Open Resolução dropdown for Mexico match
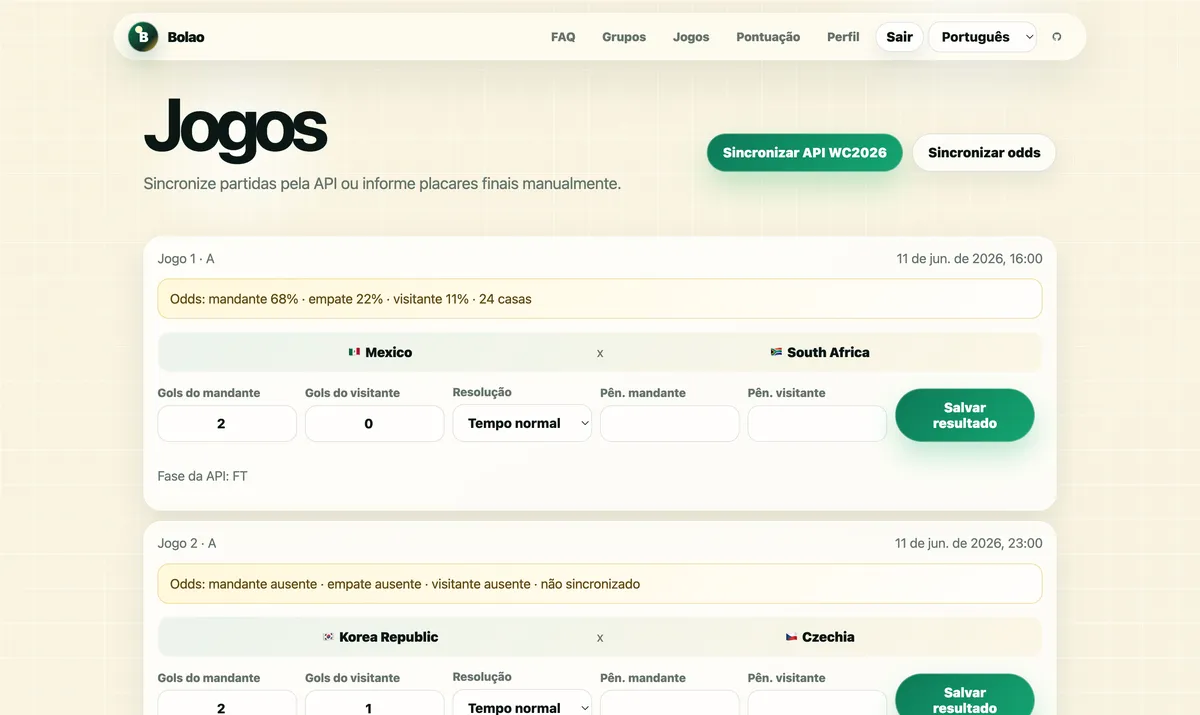Image resolution: width=1200 pixels, height=715 pixels. (522, 423)
